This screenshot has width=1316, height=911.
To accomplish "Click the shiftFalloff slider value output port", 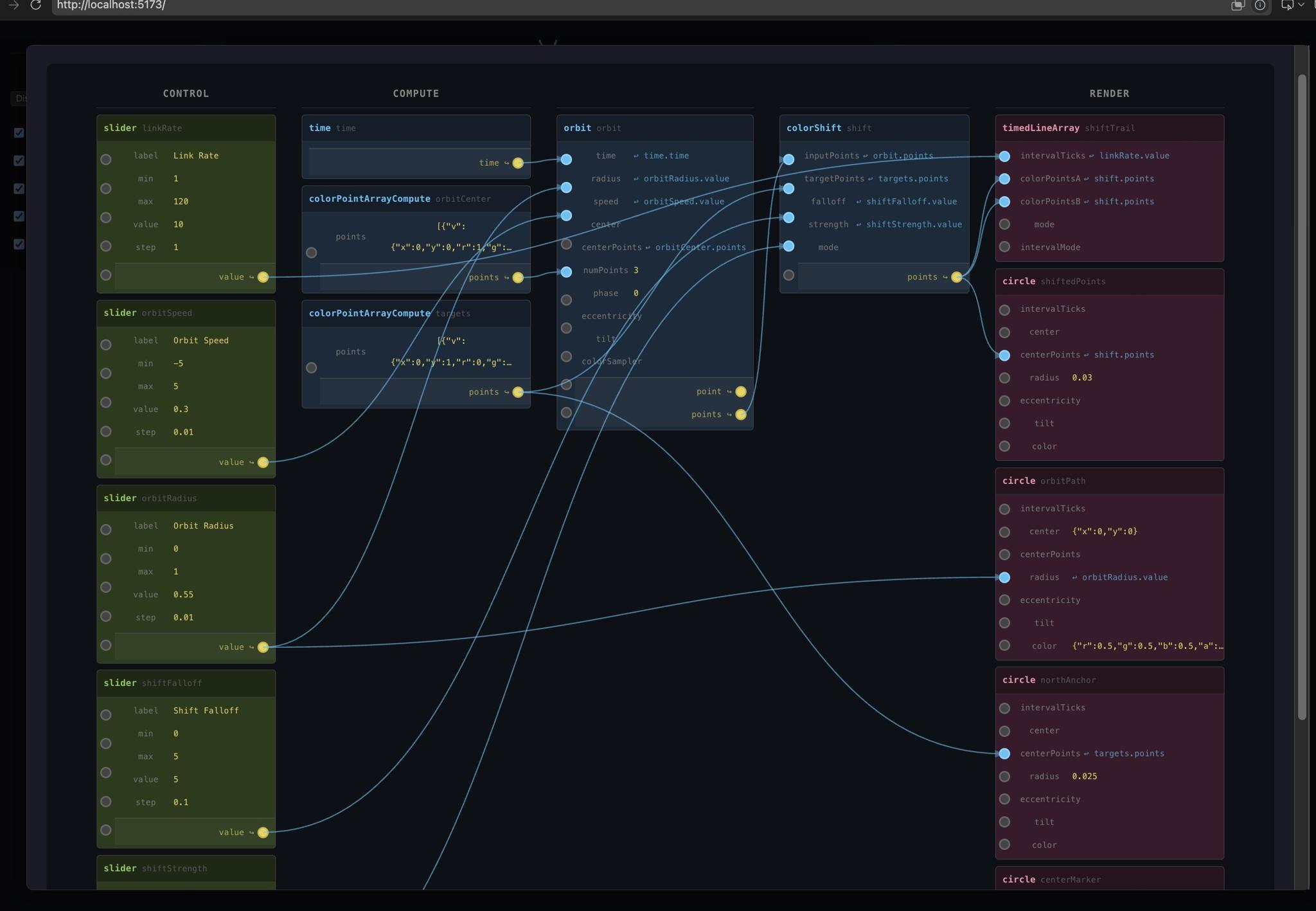I will tap(263, 833).
